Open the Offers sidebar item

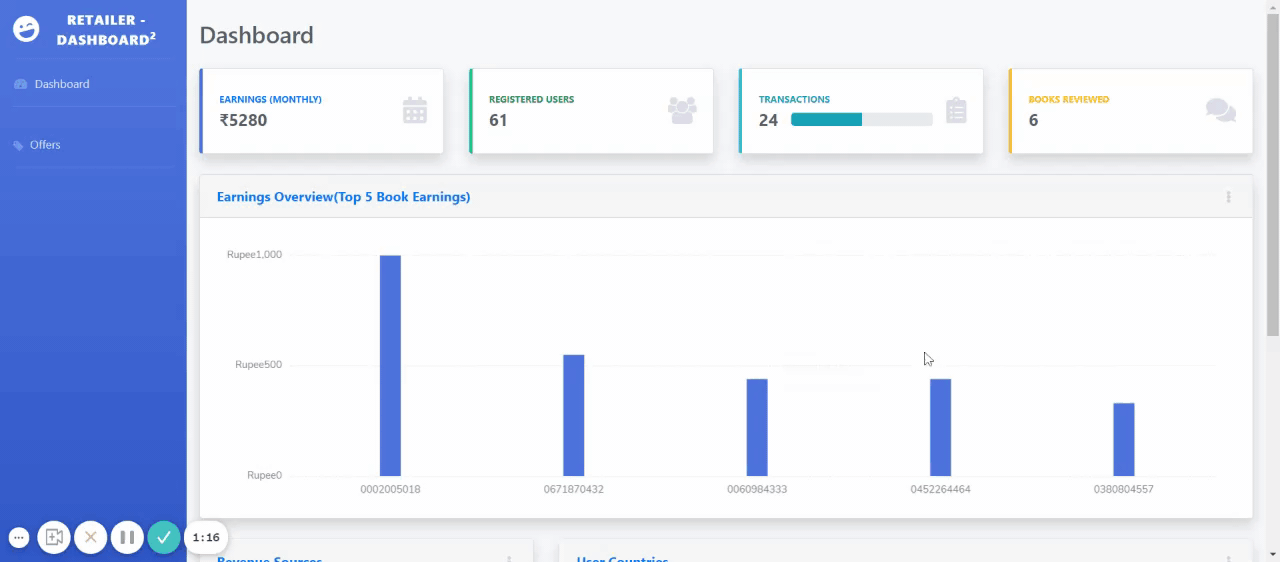37,145
